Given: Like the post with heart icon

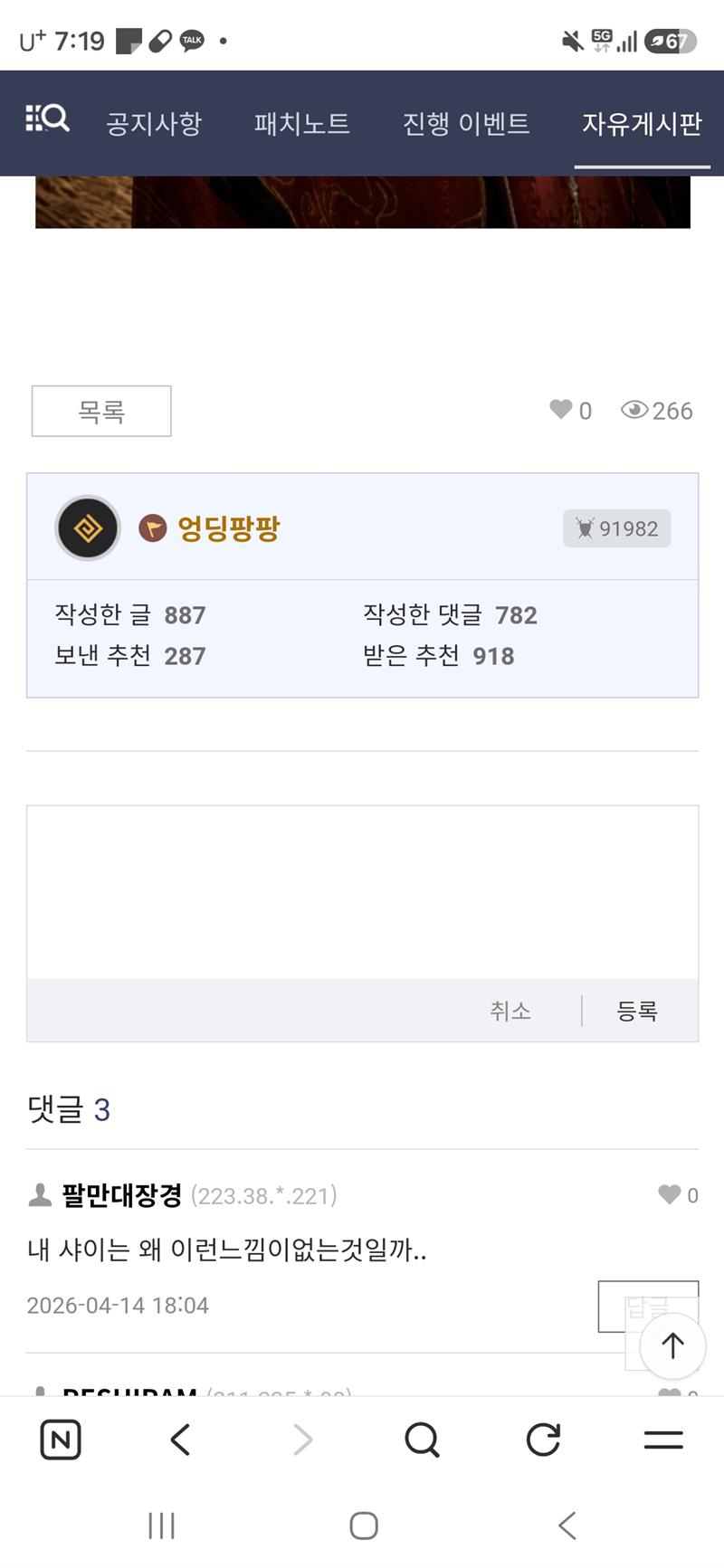Looking at the screenshot, I should (561, 410).
